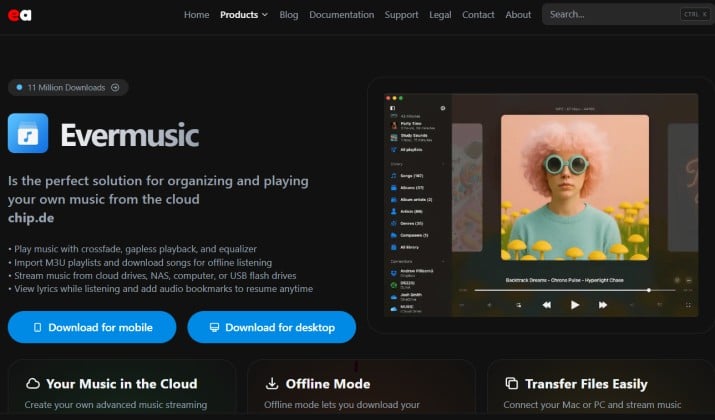Image resolution: width=715 pixels, height=420 pixels.
Task: Select Albums in the preview library list
Action: (x=407, y=187)
